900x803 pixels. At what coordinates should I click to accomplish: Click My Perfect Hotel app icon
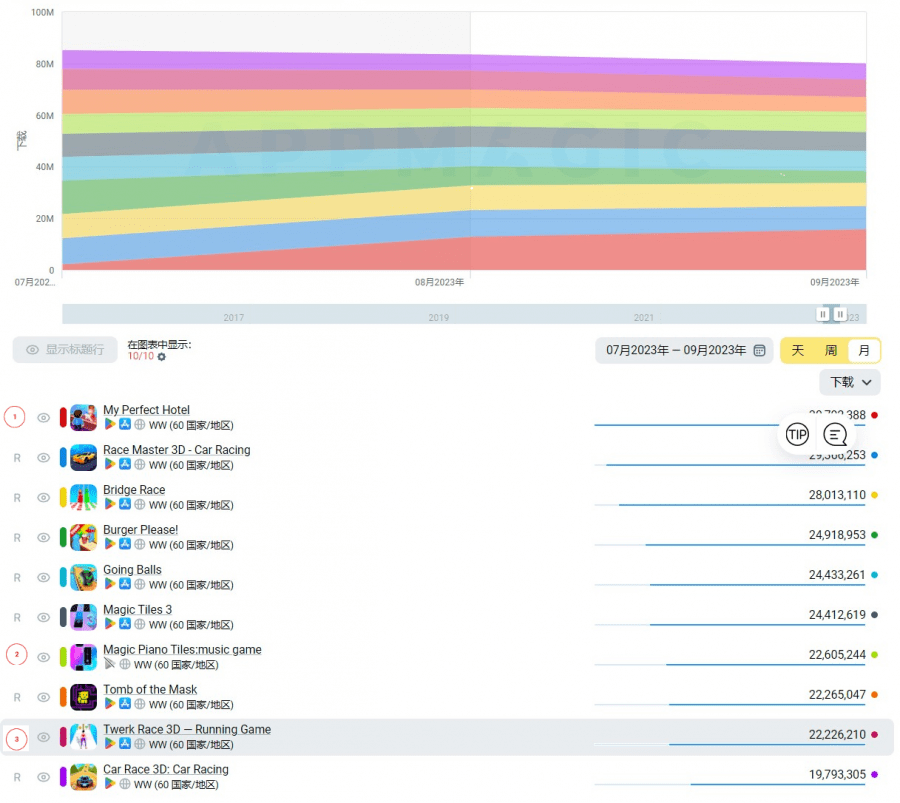(x=84, y=418)
